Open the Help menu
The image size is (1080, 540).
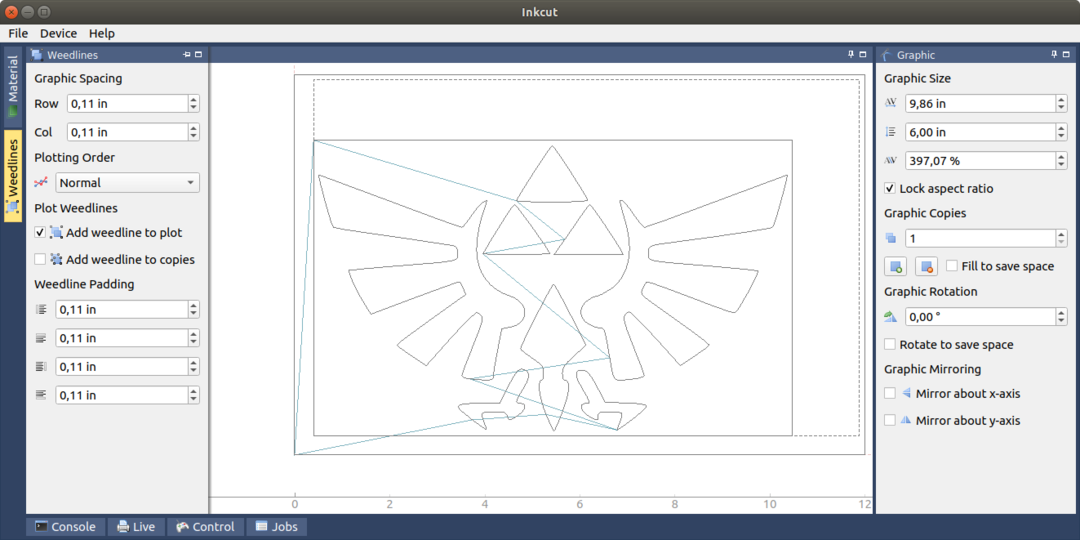pos(102,33)
